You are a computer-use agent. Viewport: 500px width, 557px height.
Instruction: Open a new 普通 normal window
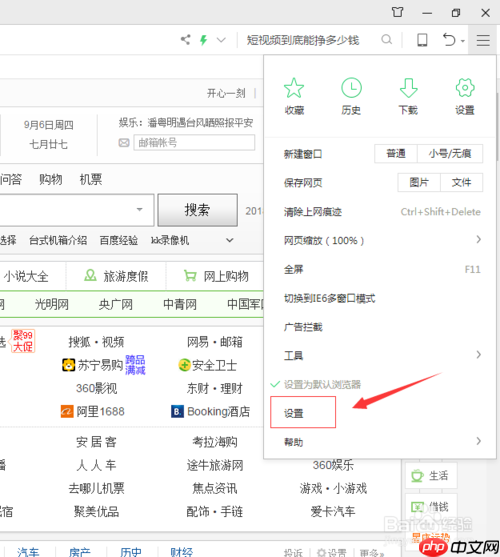tap(396, 153)
